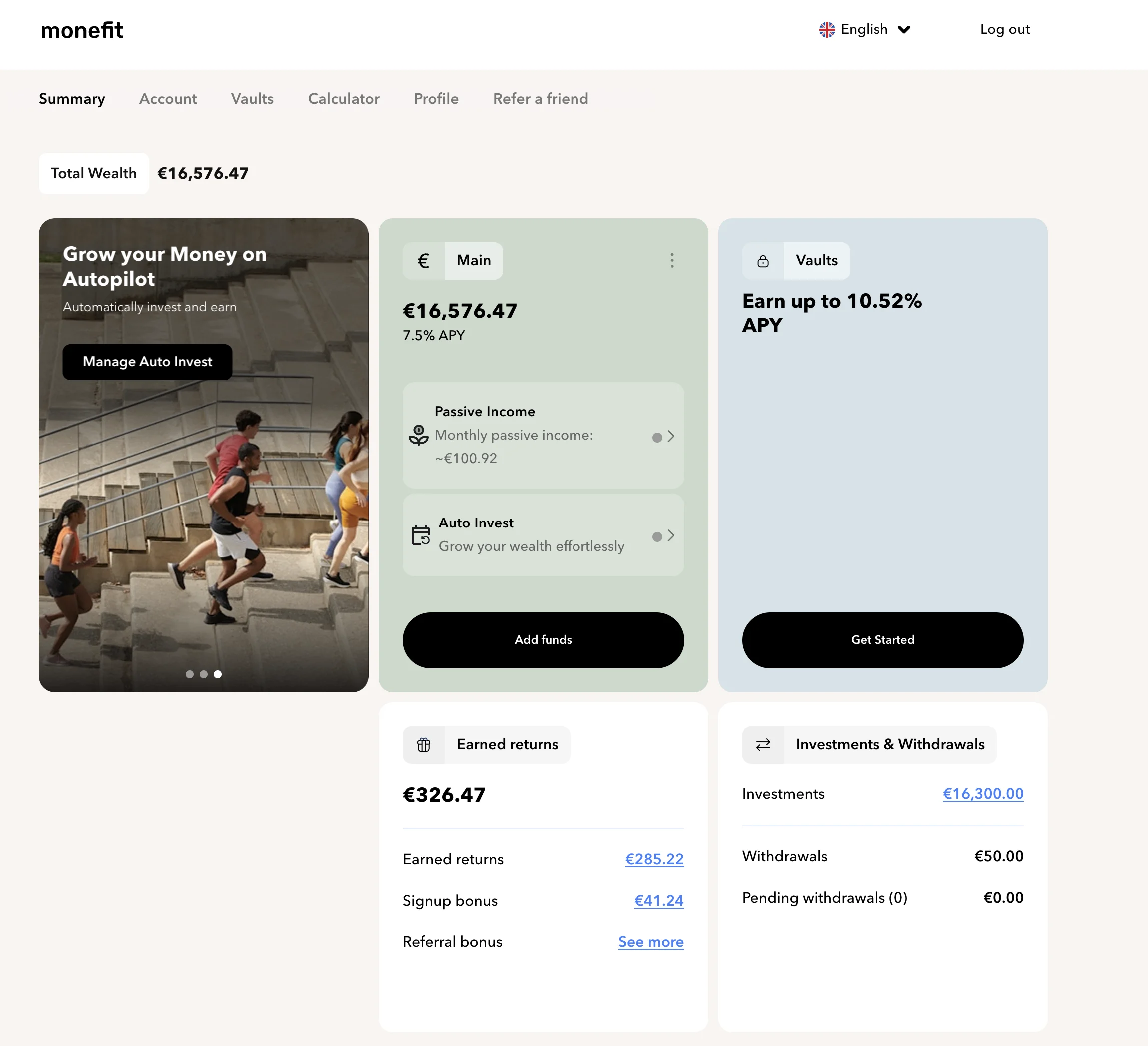Log out of the account

click(1005, 29)
